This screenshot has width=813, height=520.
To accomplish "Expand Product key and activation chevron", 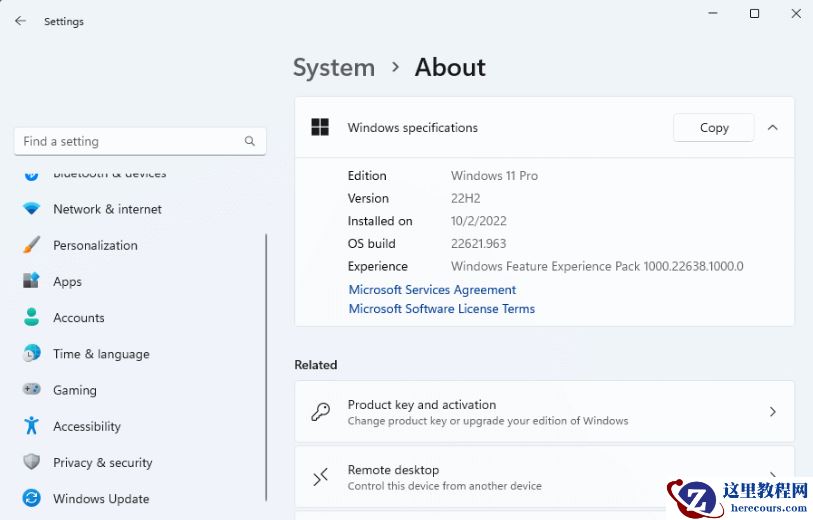I will [773, 412].
